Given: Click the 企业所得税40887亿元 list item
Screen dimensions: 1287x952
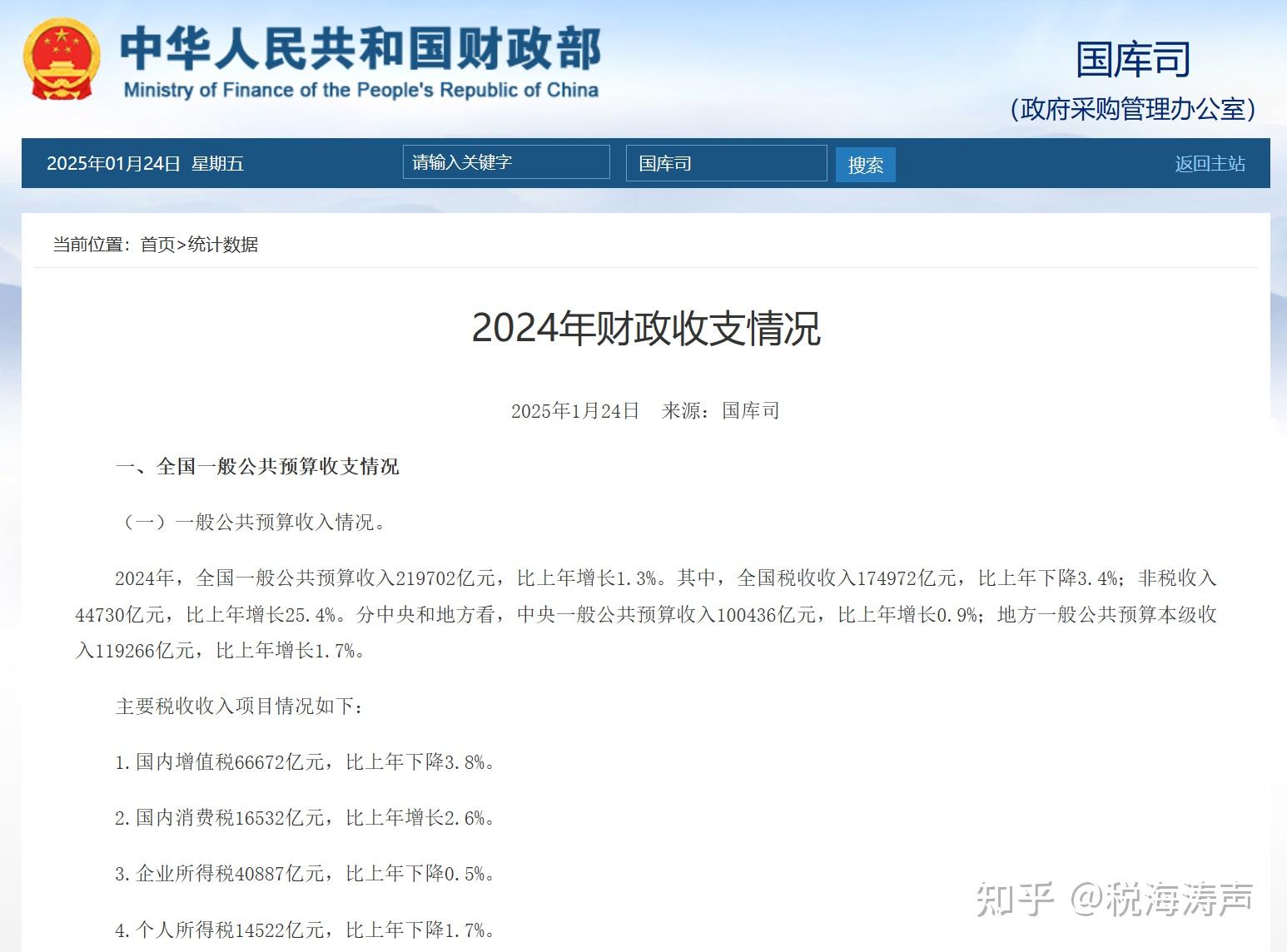Looking at the screenshot, I should pyautogui.click(x=305, y=874).
